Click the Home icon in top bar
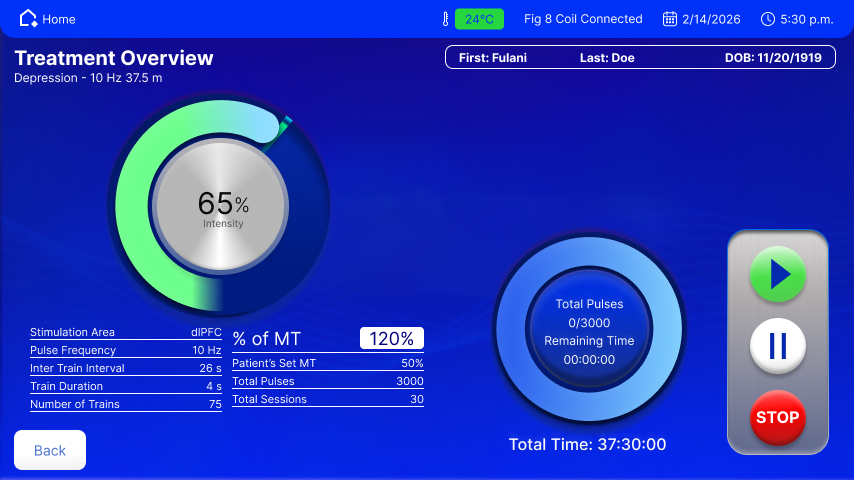 coord(28,19)
